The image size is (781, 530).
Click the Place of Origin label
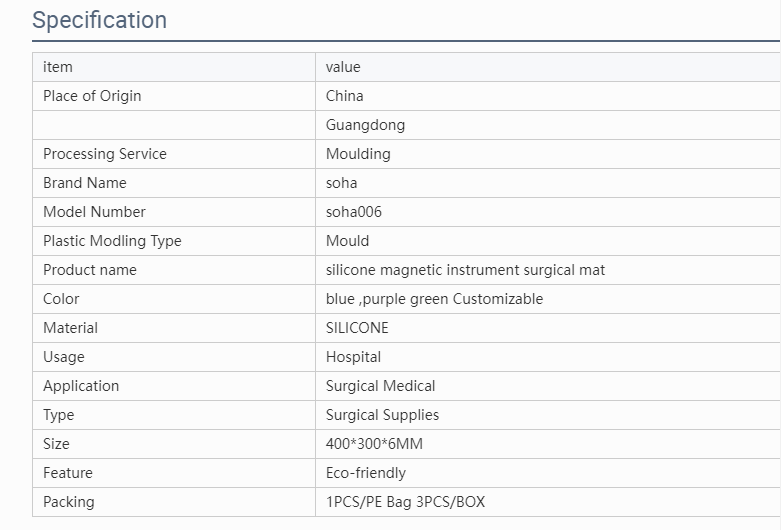pyautogui.click(x=92, y=96)
